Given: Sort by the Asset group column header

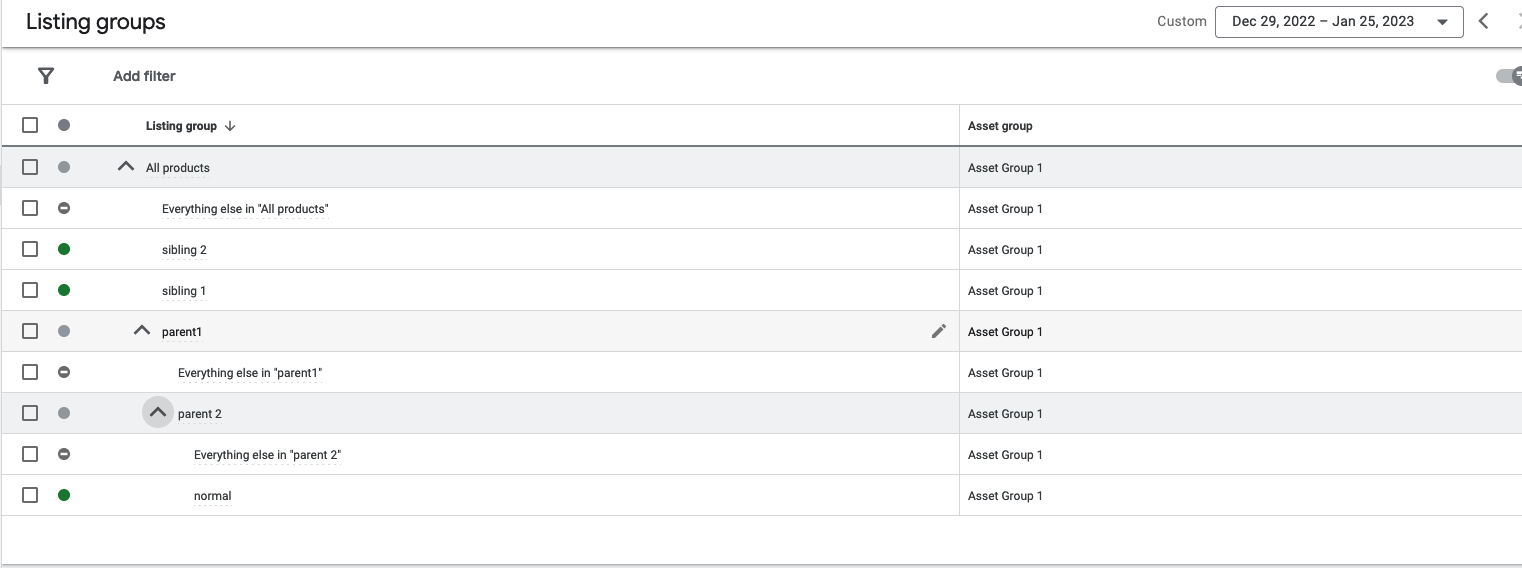Looking at the screenshot, I should [1000, 126].
